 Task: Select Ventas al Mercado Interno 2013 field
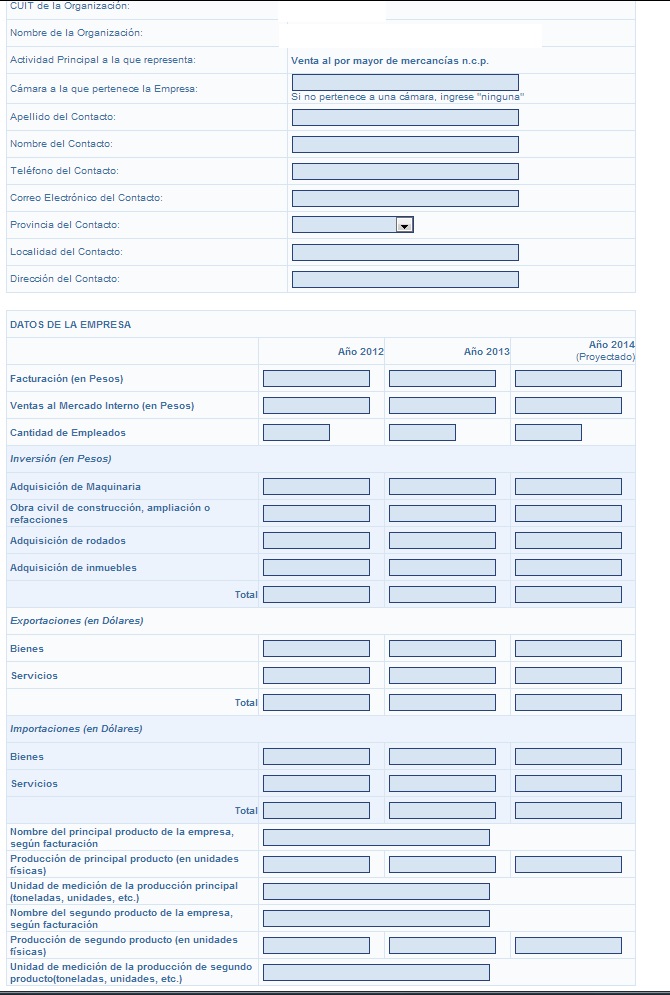pos(442,405)
